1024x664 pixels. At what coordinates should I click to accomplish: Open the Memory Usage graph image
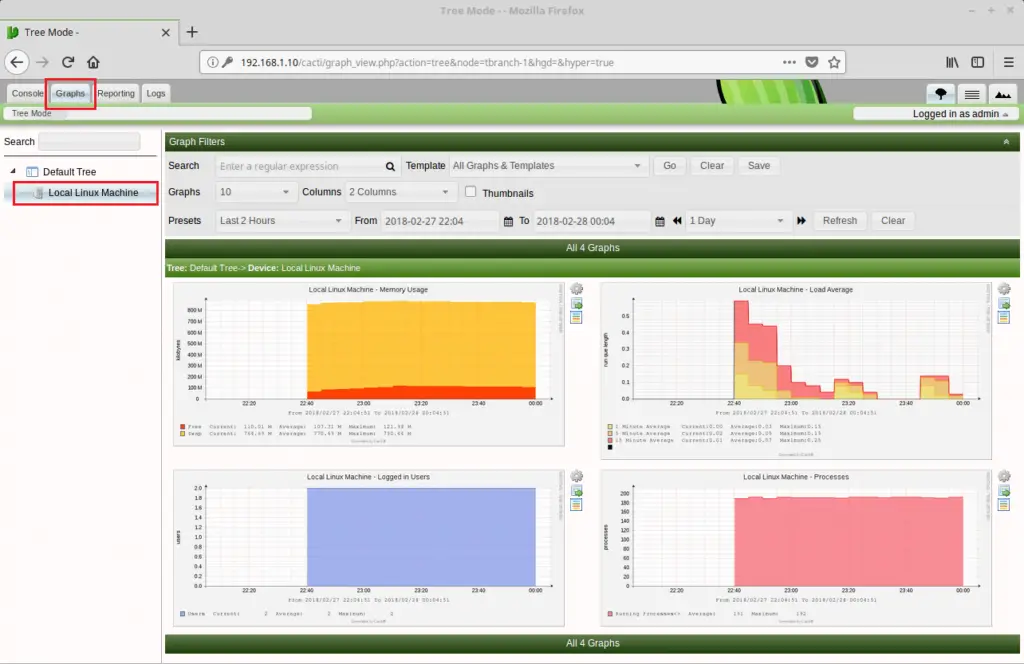(x=368, y=364)
